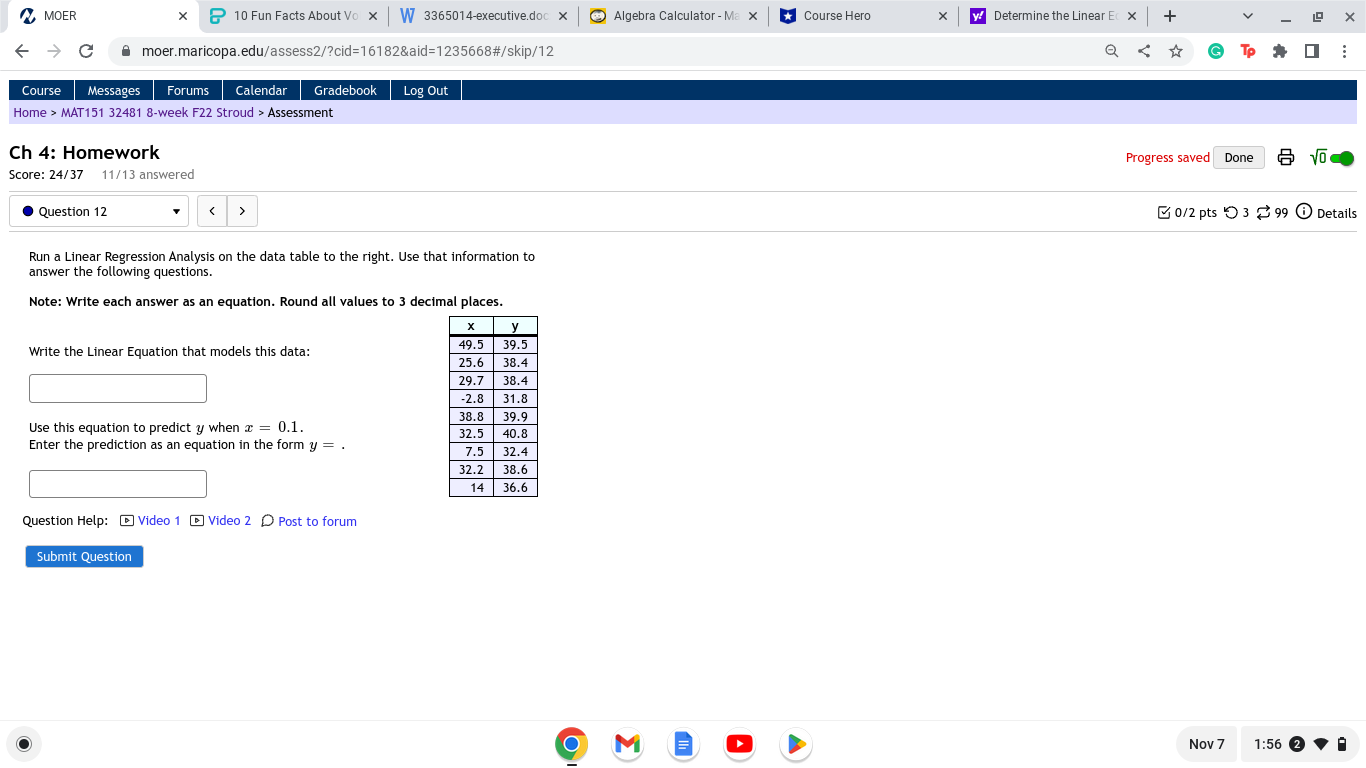The height and width of the screenshot is (768, 1366).
Task: Click the browser forward arrow
Action: tap(54, 51)
